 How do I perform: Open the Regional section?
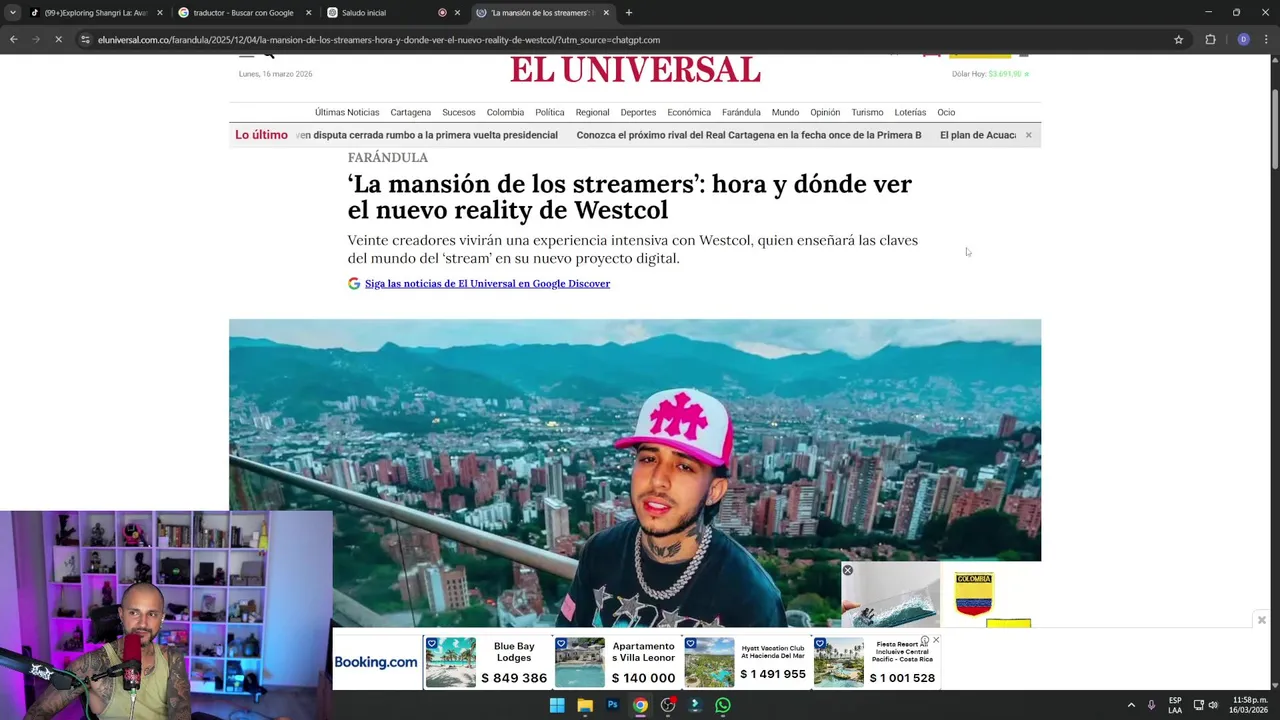click(592, 112)
